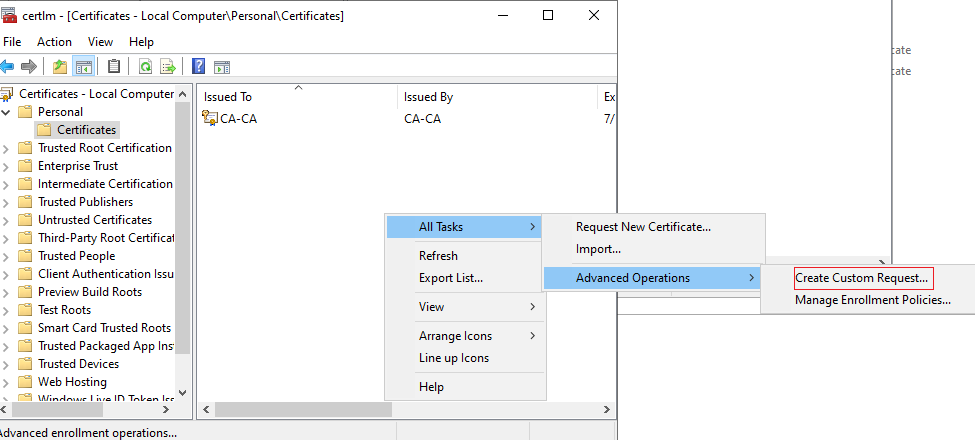Choose Manage Enrollment Policies option
Screen dimensions: 975x440
click(x=873, y=301)
